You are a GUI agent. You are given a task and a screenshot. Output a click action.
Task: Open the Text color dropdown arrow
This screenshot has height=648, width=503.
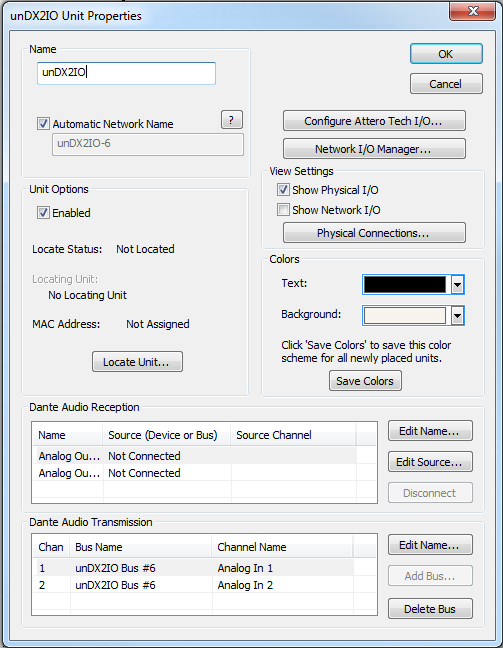[x=457, y=284]
